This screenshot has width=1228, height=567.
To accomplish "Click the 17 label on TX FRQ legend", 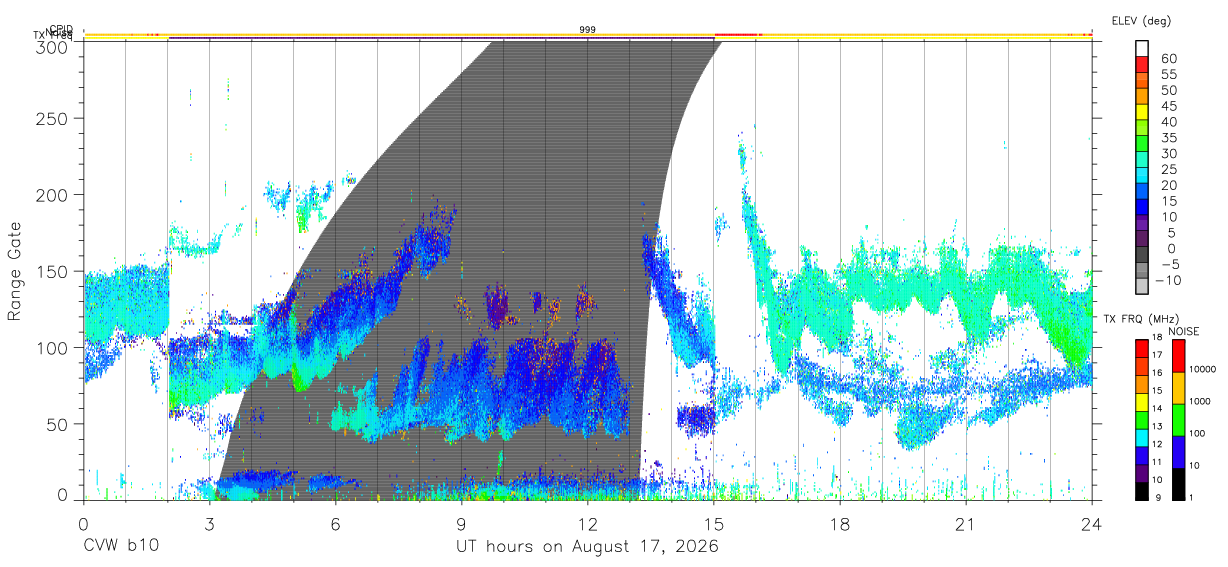I will [x=1156, y=355].
